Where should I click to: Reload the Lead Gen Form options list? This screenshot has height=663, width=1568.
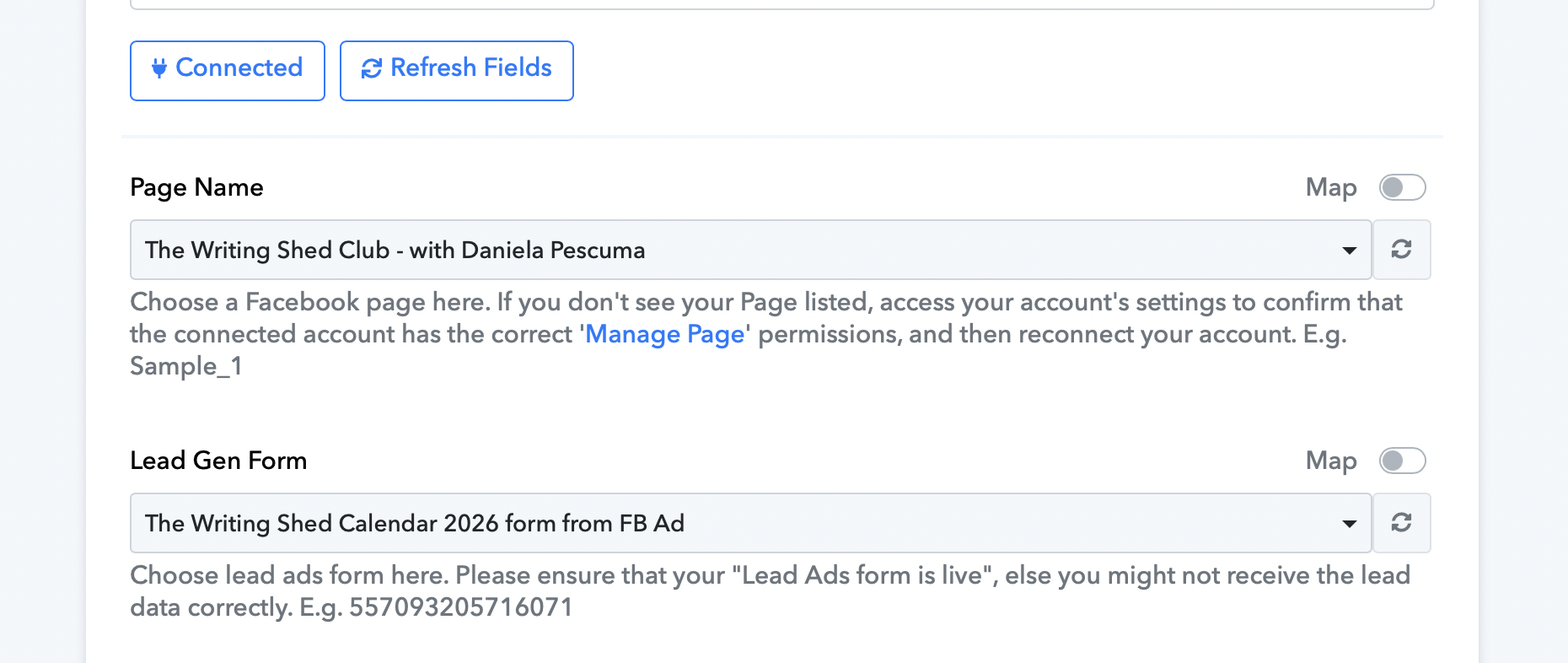click(1401, 523)
